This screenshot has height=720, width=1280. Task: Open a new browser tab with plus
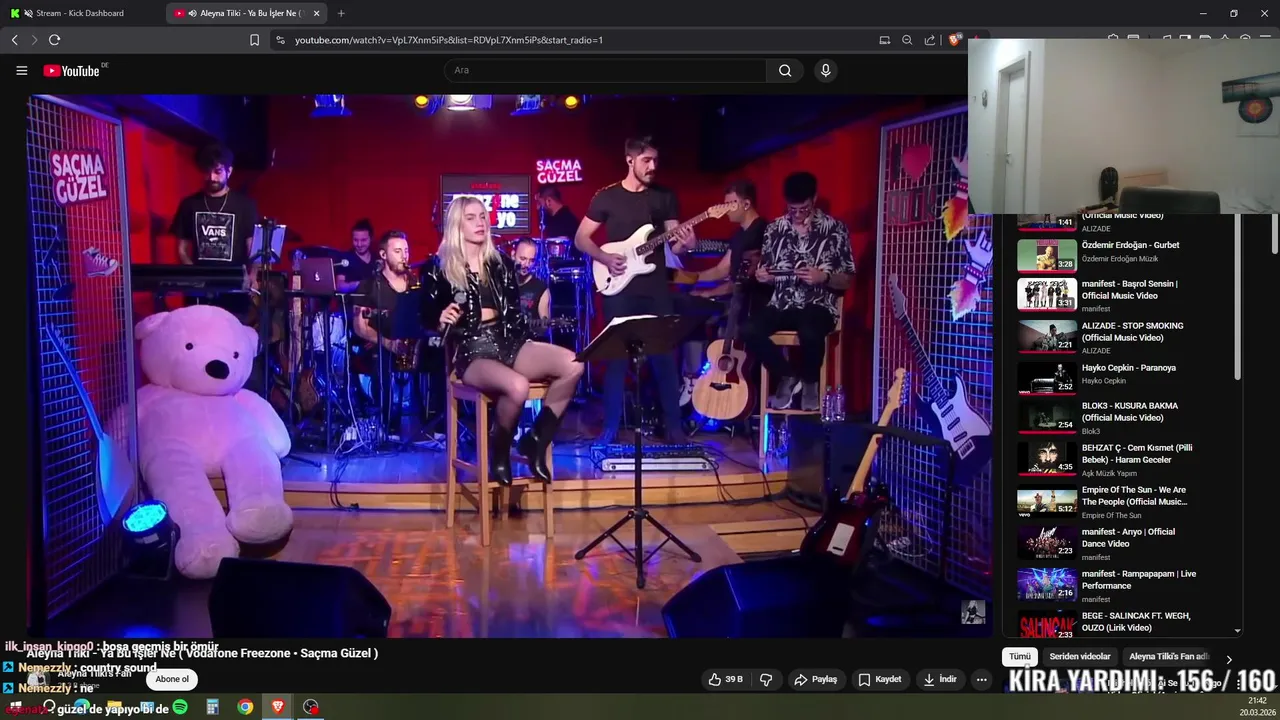341,13
